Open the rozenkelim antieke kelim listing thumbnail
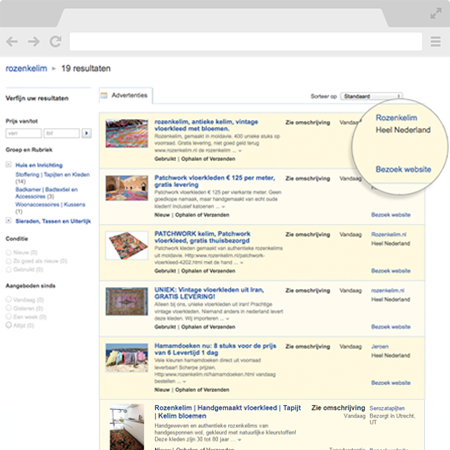This screenshot has height=450, width=450. 127,133
